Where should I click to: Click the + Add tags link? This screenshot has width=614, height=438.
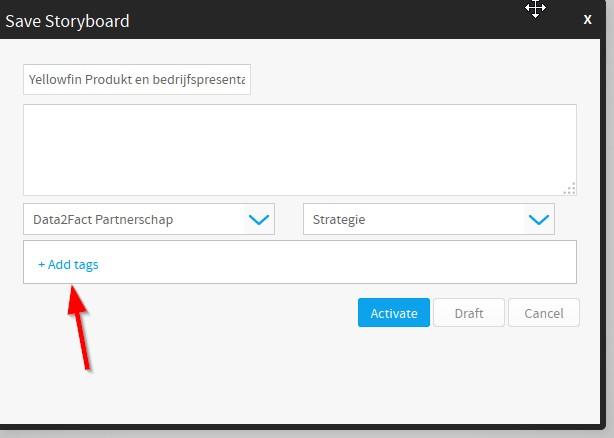[x=68, y=265]
